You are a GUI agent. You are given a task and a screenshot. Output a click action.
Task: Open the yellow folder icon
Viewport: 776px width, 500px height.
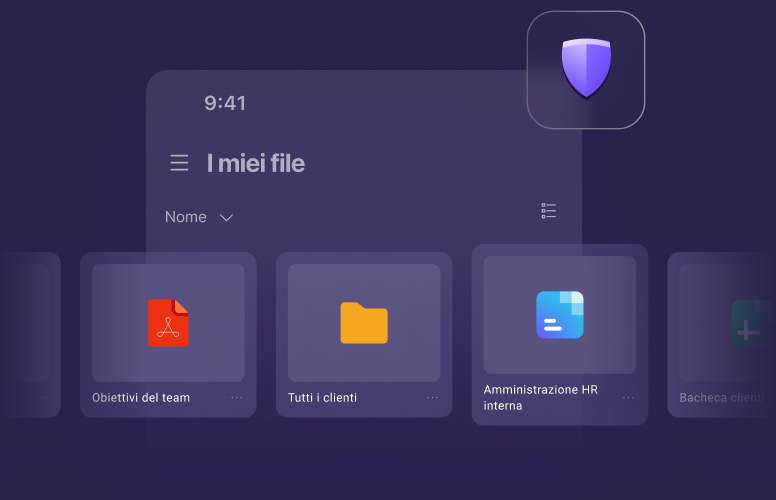click(x=364, y=322)
